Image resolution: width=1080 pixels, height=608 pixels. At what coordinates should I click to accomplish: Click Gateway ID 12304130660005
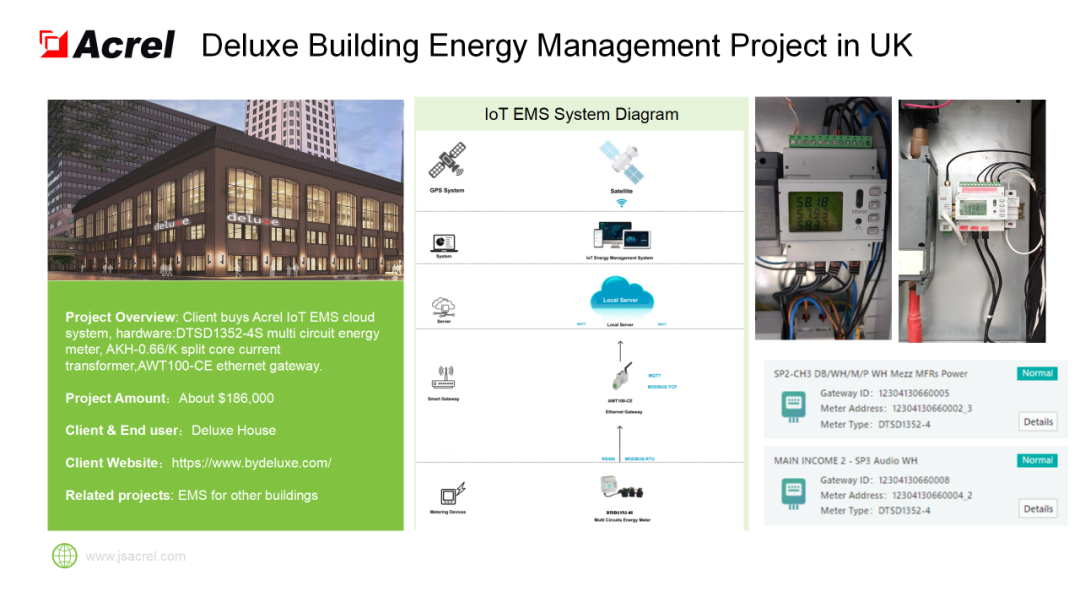point(884,393)
